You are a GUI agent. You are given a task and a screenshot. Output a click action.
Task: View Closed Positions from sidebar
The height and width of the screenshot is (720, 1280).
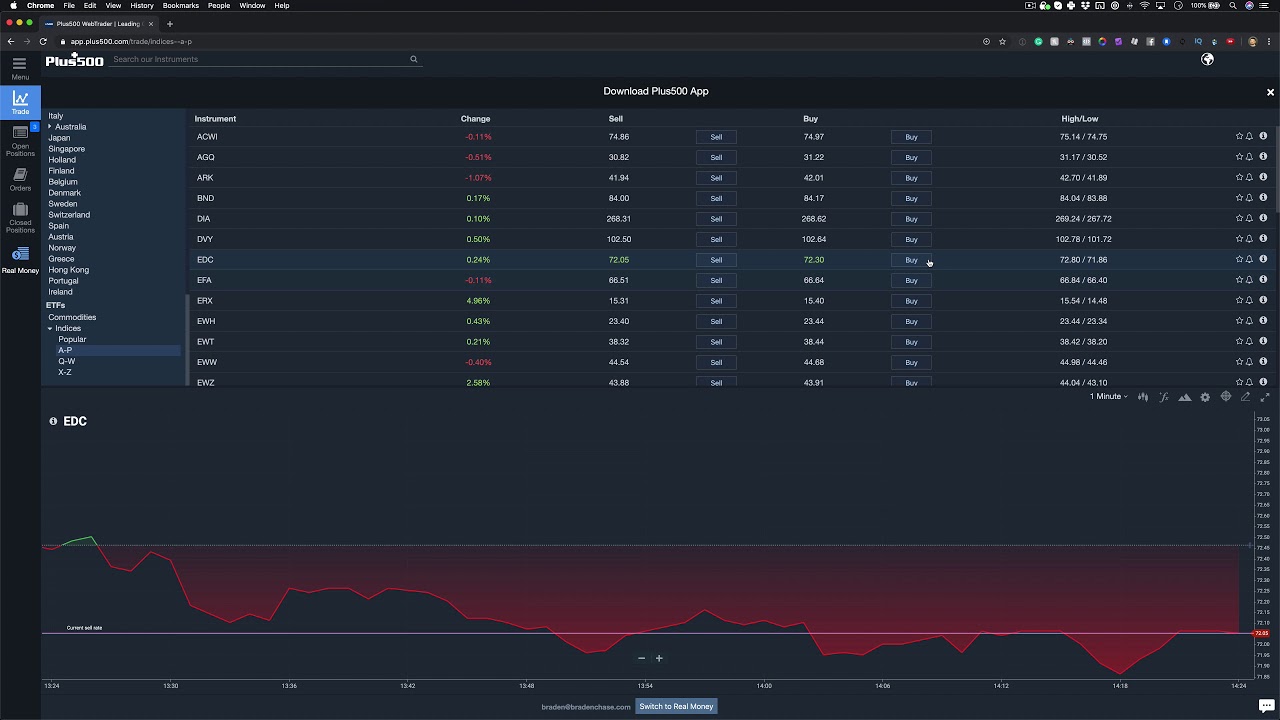[20, 218]
